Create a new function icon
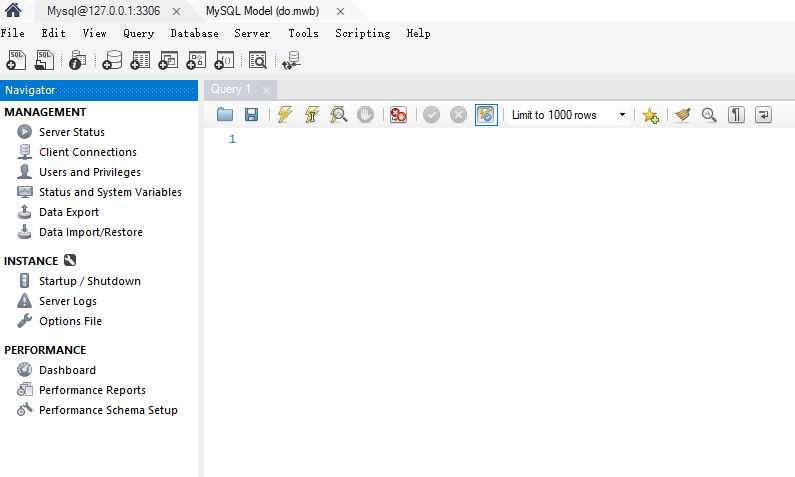795x477 pixels. pos(224,60)
